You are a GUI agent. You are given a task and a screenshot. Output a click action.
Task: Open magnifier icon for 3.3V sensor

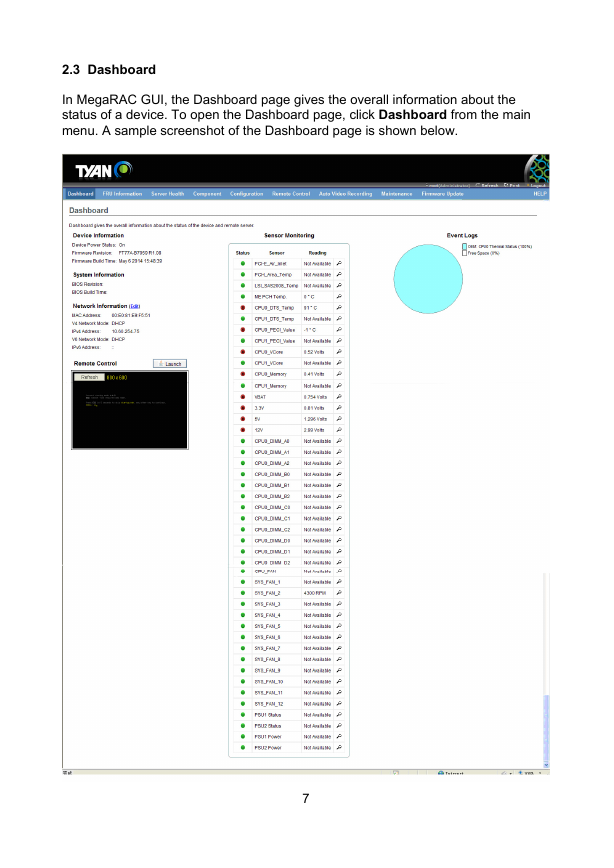tap(339, 407)
